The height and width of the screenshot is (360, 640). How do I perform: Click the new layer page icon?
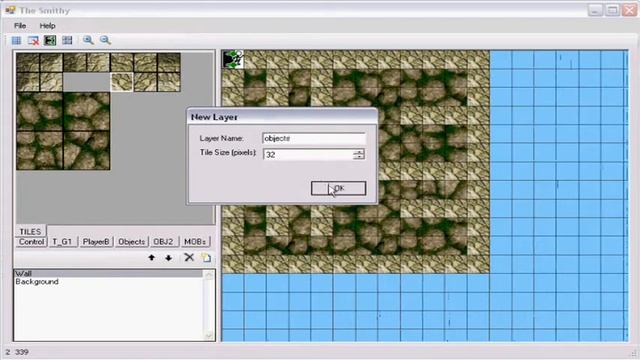pyautogui.click(x=206, y=257)
